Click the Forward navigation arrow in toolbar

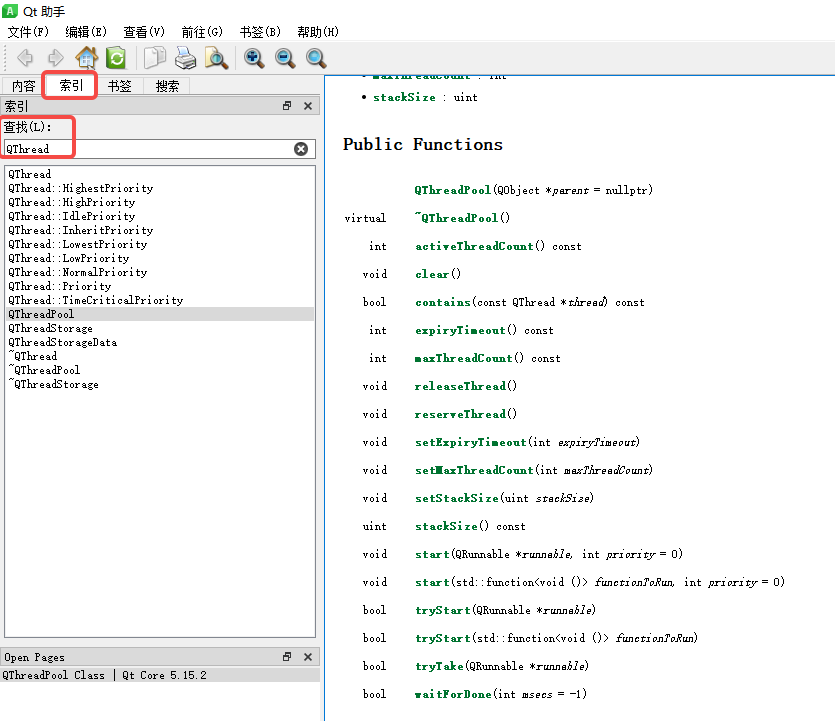tap(56, 58)
